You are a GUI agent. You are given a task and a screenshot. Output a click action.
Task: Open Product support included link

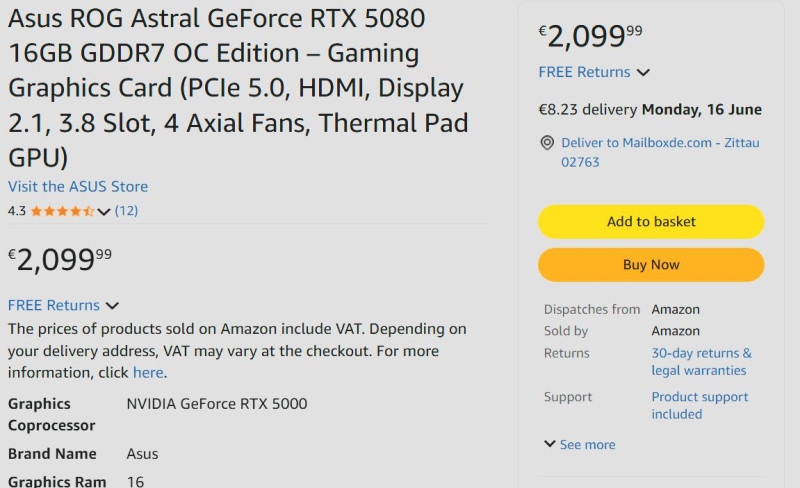[699, 405]
